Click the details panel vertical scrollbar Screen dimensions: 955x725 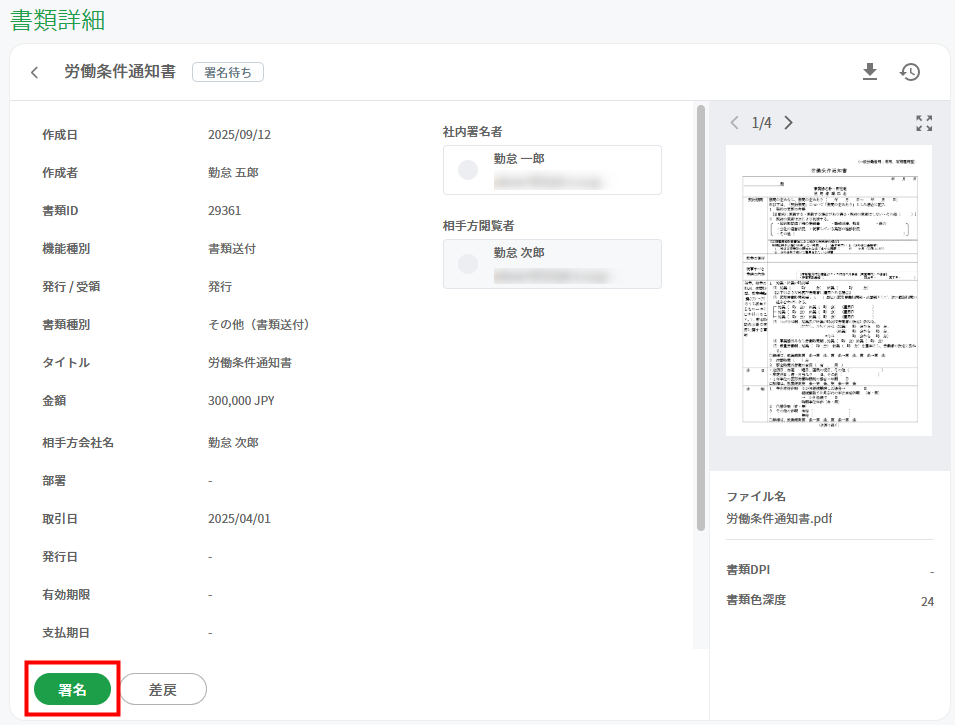tap(700, 320)
